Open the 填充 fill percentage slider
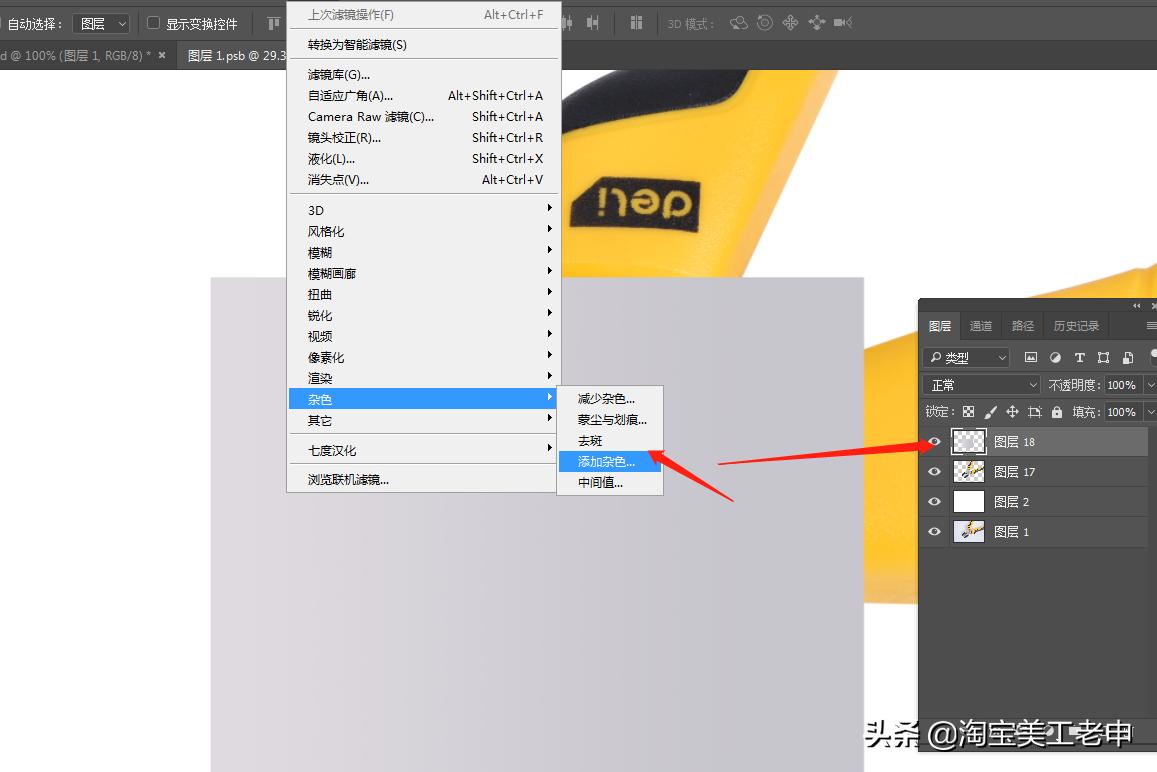1157x772 pixels. coord(1149,412)
